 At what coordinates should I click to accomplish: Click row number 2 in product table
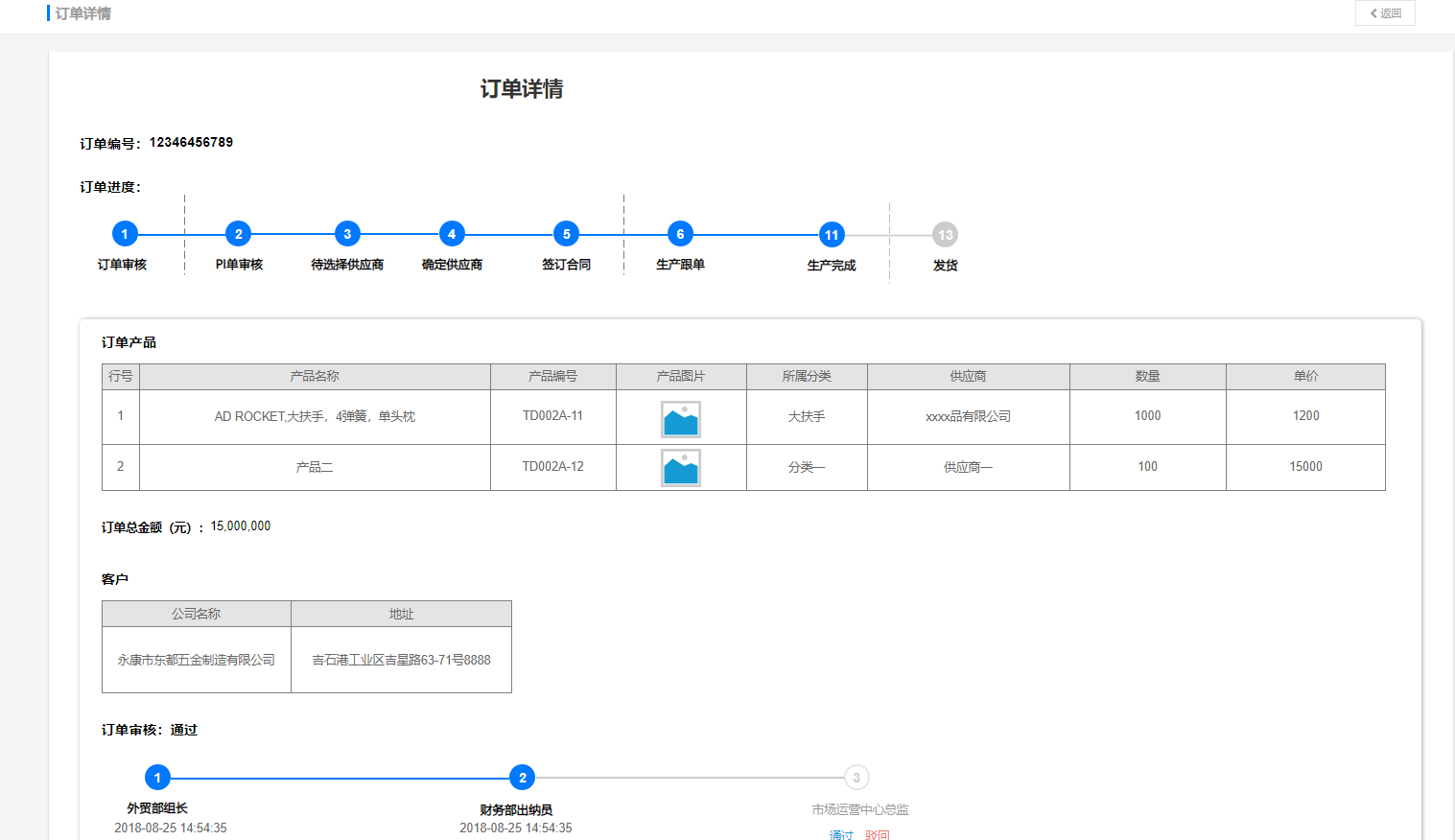[x=121, y=467]
